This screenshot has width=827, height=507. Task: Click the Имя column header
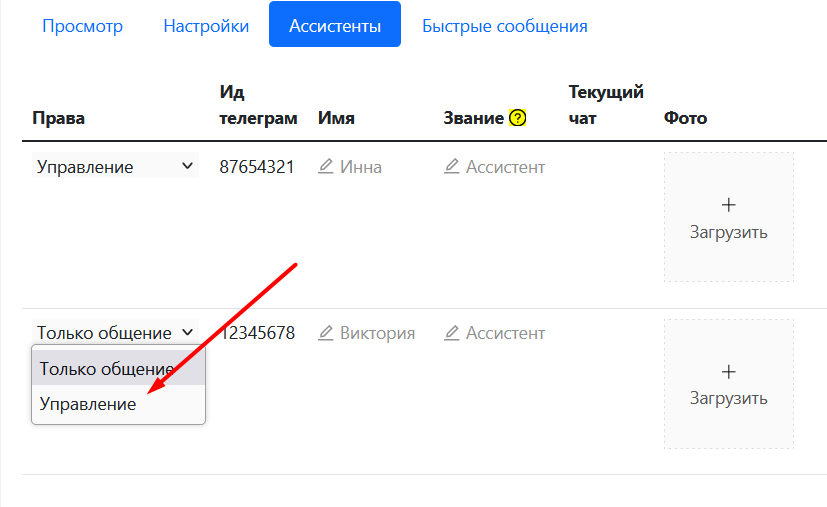[336, 118]
